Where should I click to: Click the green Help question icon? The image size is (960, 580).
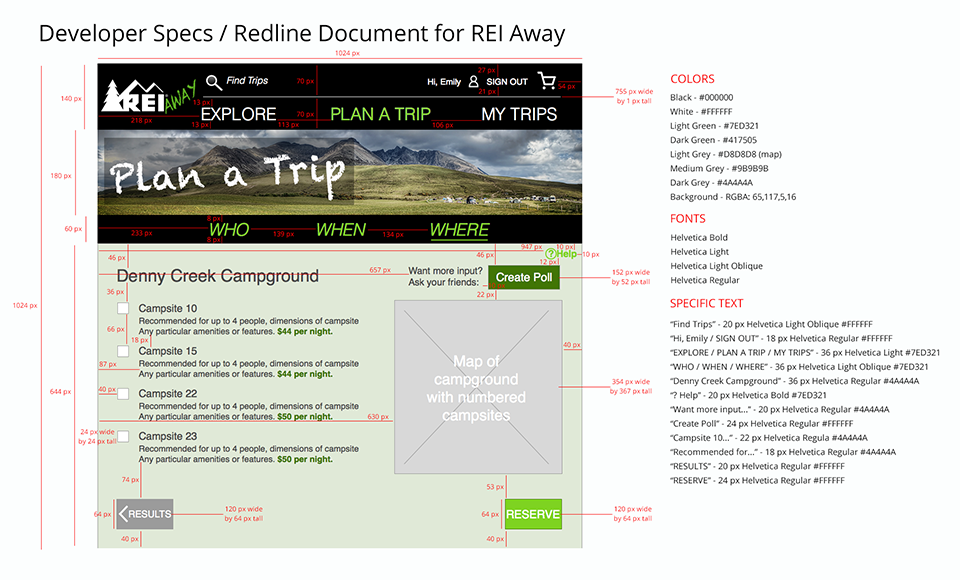550,254
